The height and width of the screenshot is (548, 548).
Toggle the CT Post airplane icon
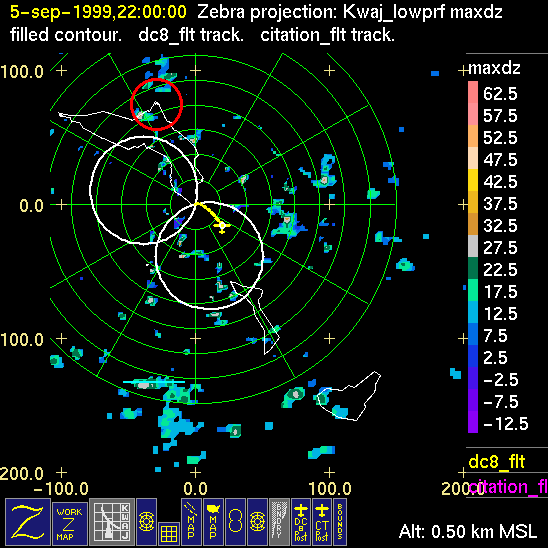[x=322, y=521]
